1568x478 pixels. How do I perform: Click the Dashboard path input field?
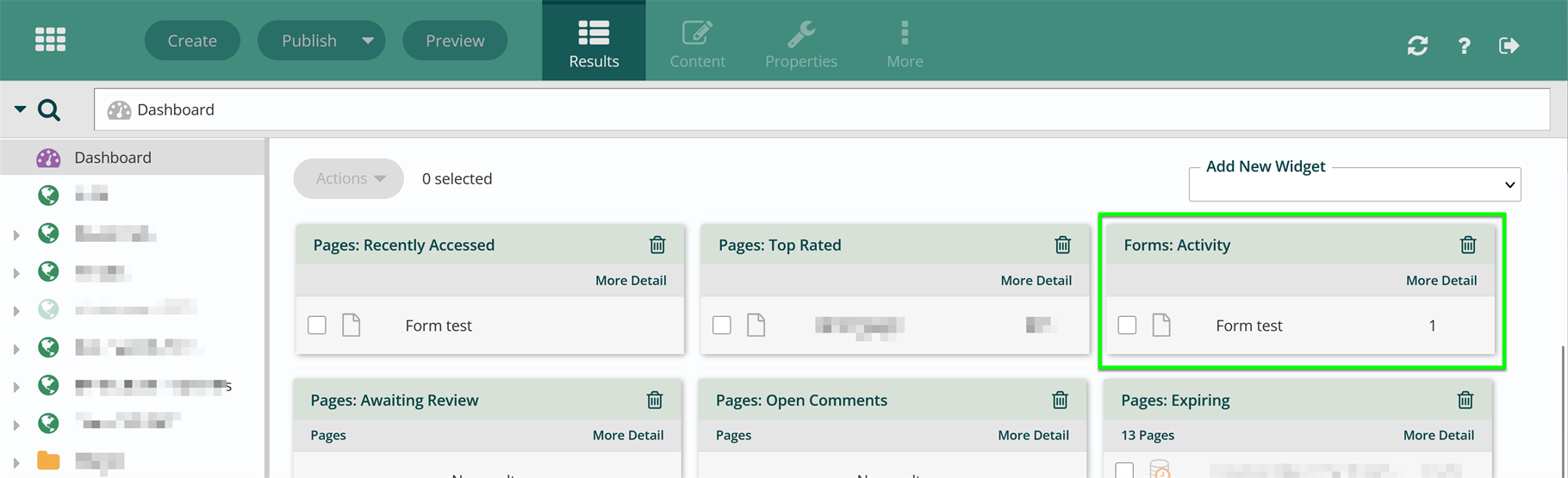(822, 109)
